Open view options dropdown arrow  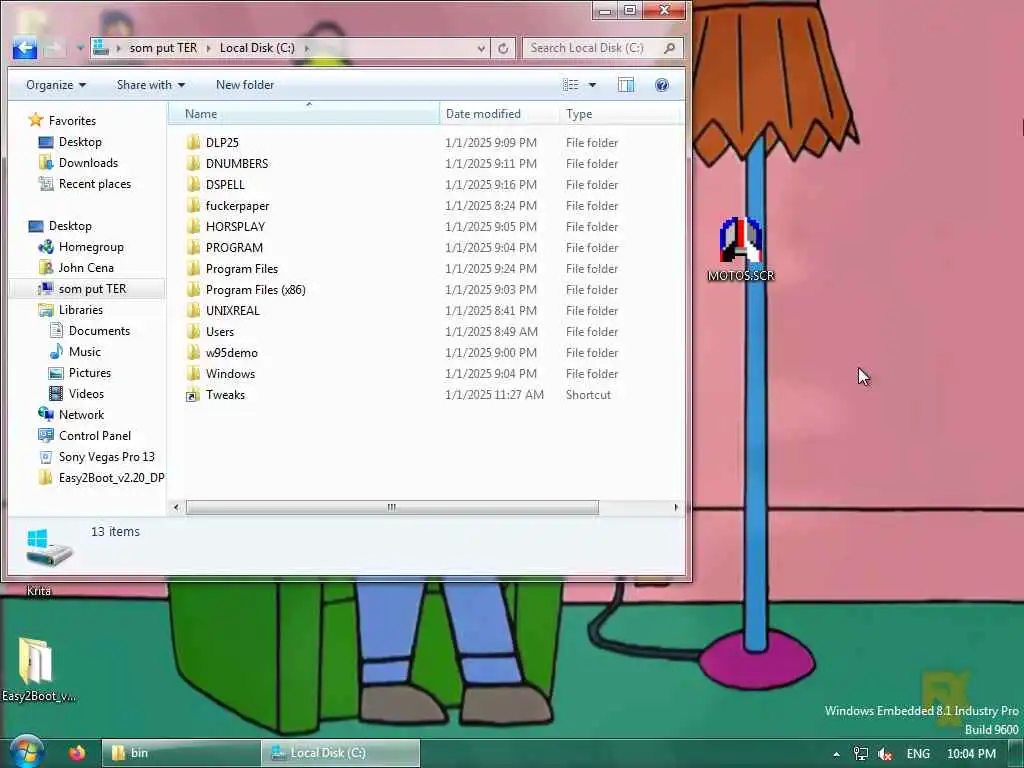point(592,85)
